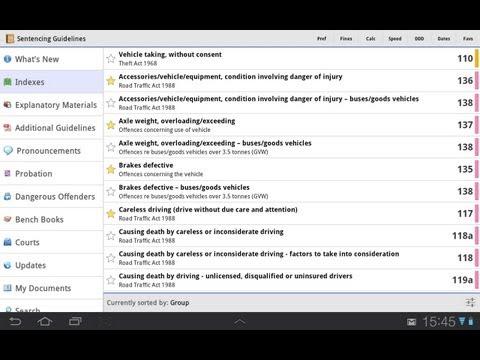Click the Sentencing Guidelines book icon
This screenshot has height=360, width=480.
point(10,39)
